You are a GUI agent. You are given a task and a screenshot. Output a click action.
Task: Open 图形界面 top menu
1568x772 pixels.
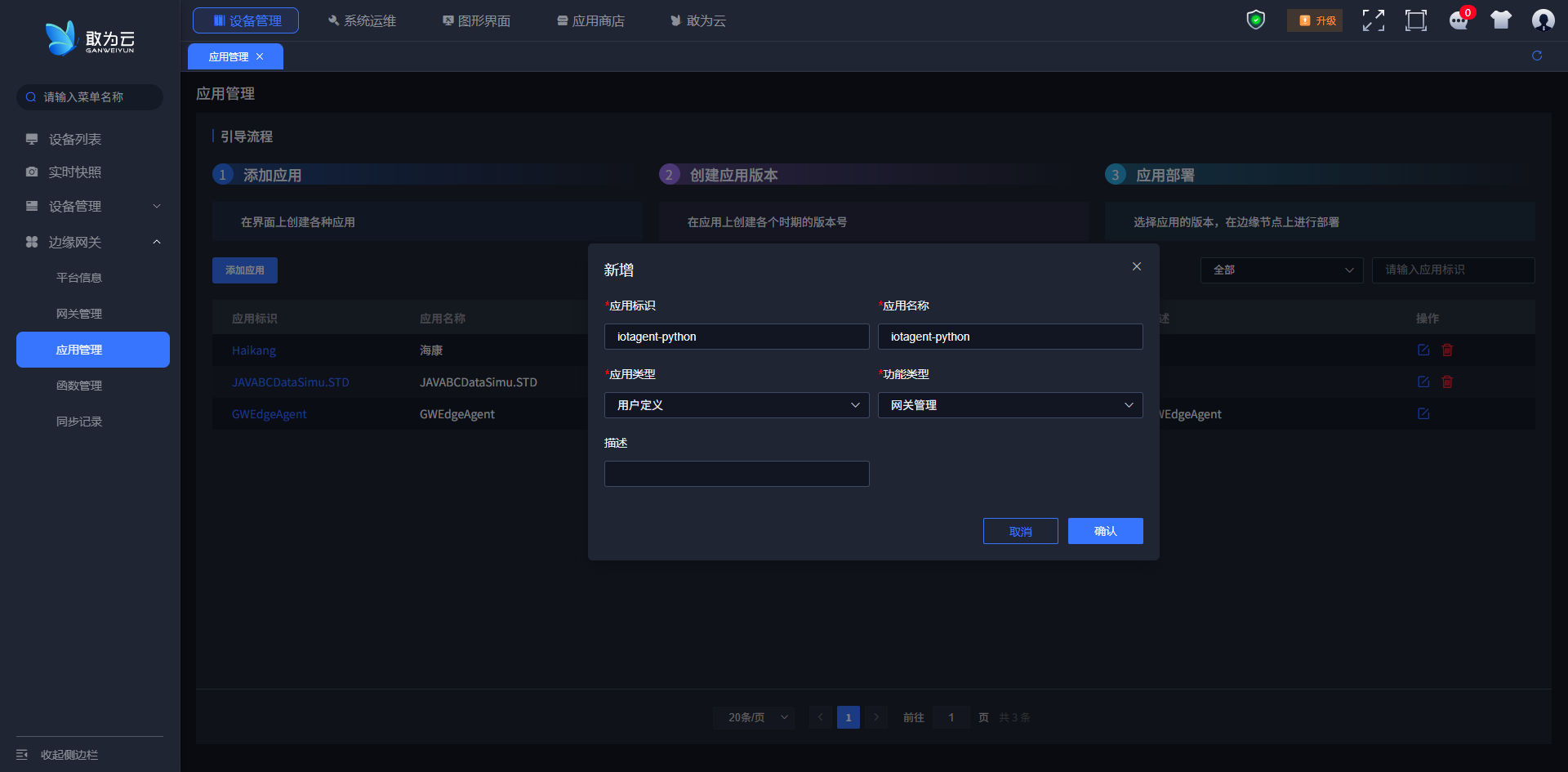[x=476, y=20]
